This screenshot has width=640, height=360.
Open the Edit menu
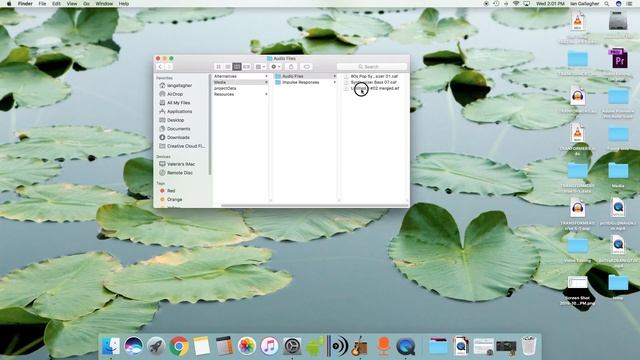[x=56, y=3]
